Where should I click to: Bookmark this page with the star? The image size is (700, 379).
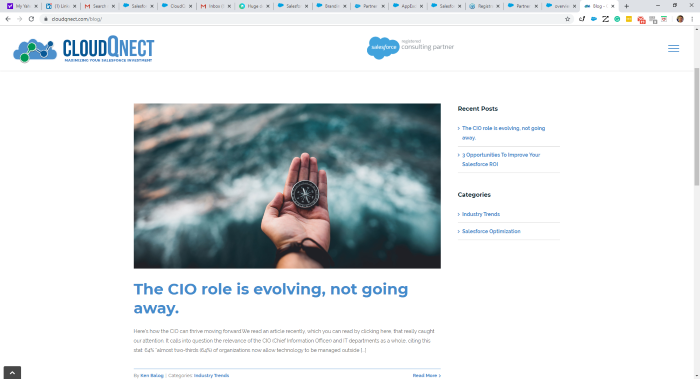[x=567, y=19]
